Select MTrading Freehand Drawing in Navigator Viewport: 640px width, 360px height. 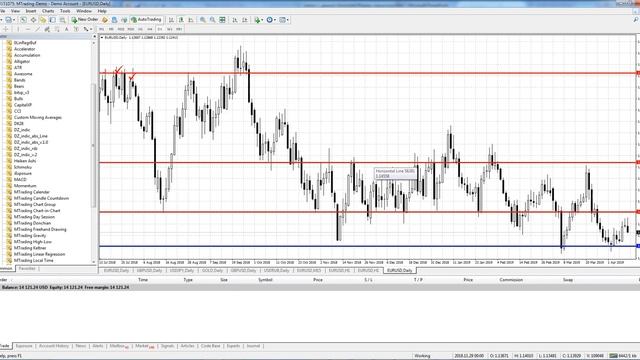(40, 229)
